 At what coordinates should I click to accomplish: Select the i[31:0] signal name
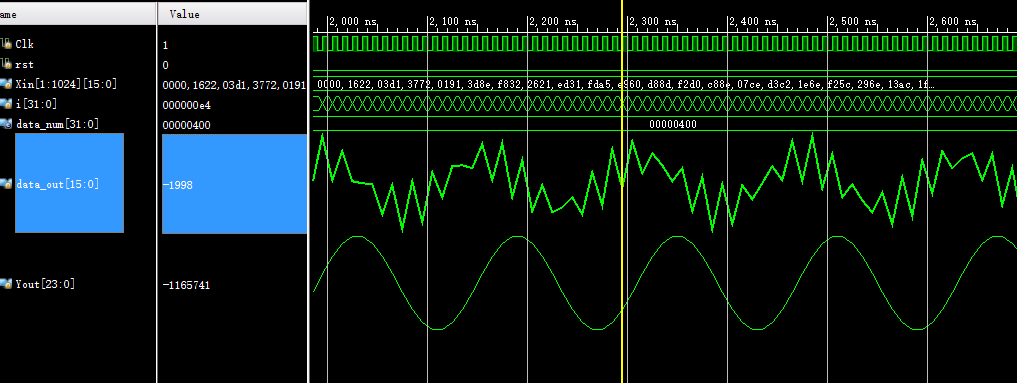37,104
